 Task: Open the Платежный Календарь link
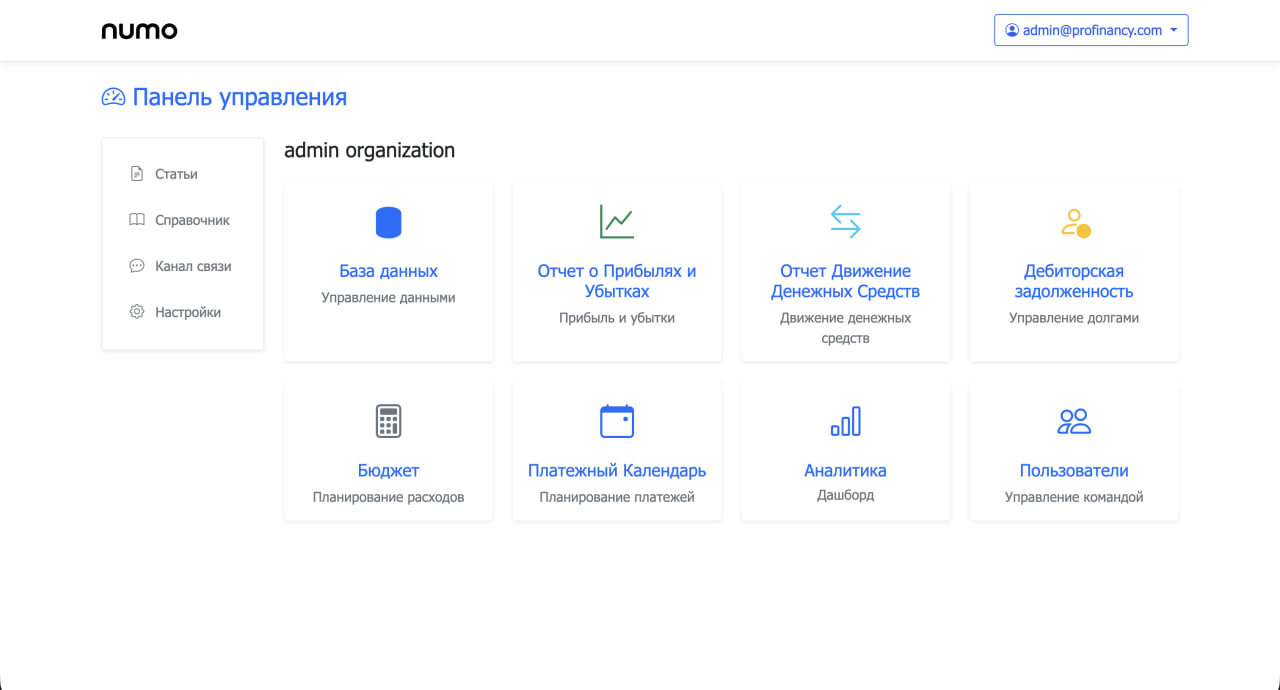(617, 470)
